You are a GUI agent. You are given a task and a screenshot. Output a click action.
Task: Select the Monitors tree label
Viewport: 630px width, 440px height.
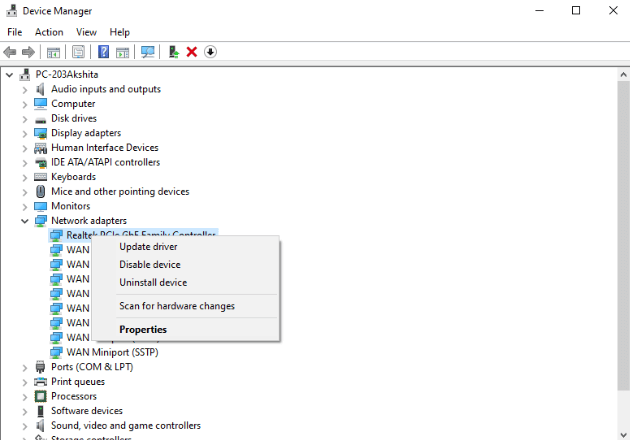[71, 206]
